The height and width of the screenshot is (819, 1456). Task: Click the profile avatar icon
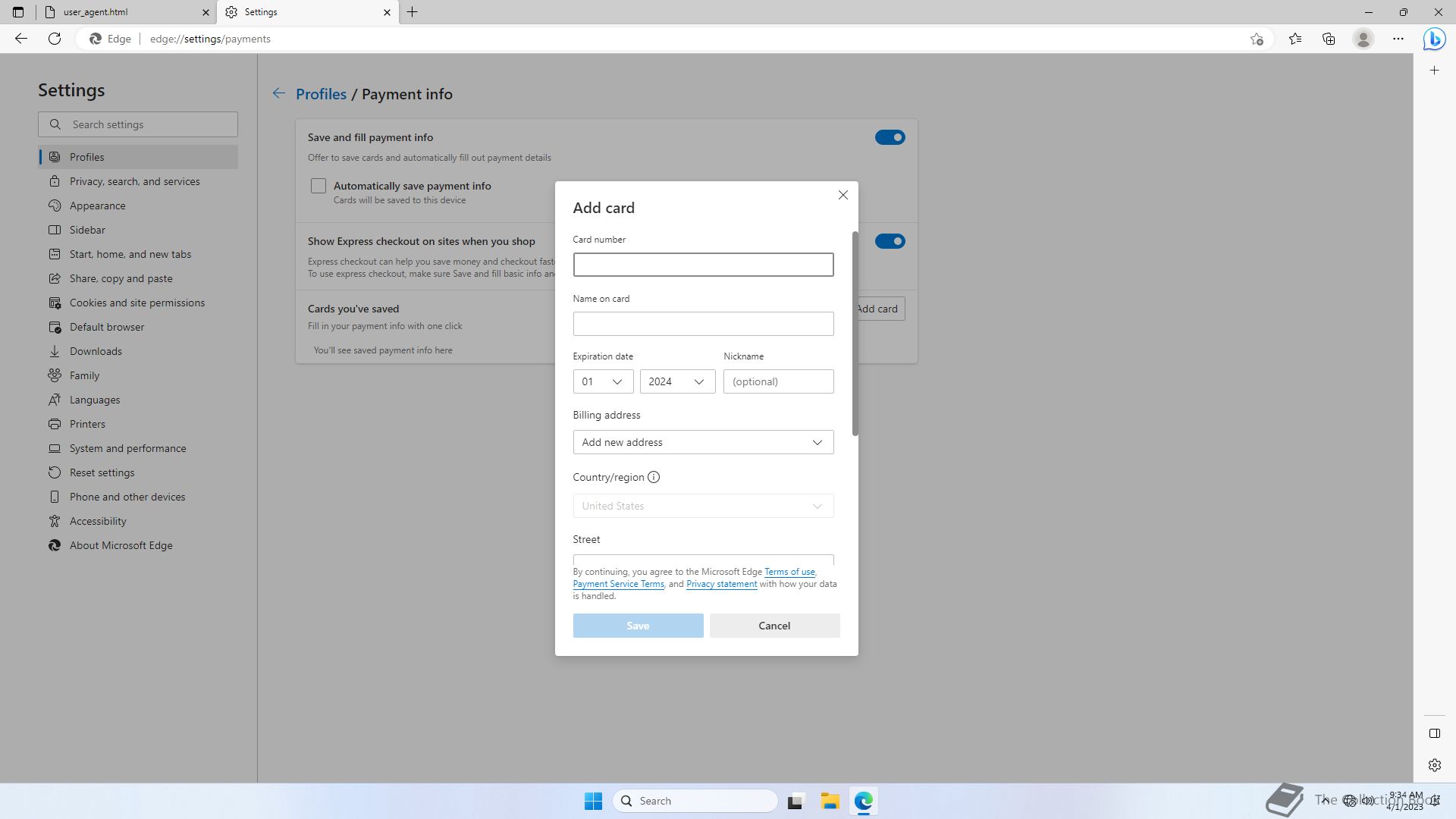[x=1363, y=39]
